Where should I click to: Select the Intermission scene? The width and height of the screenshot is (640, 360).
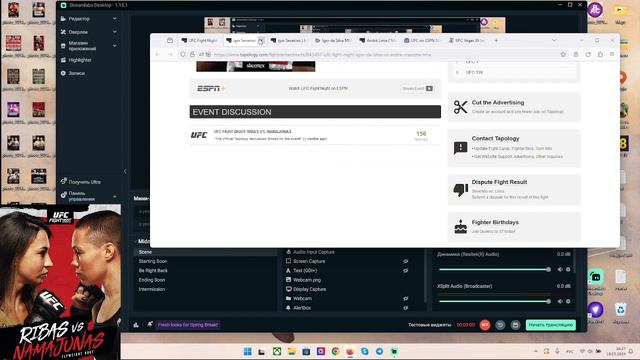(152, 289)
